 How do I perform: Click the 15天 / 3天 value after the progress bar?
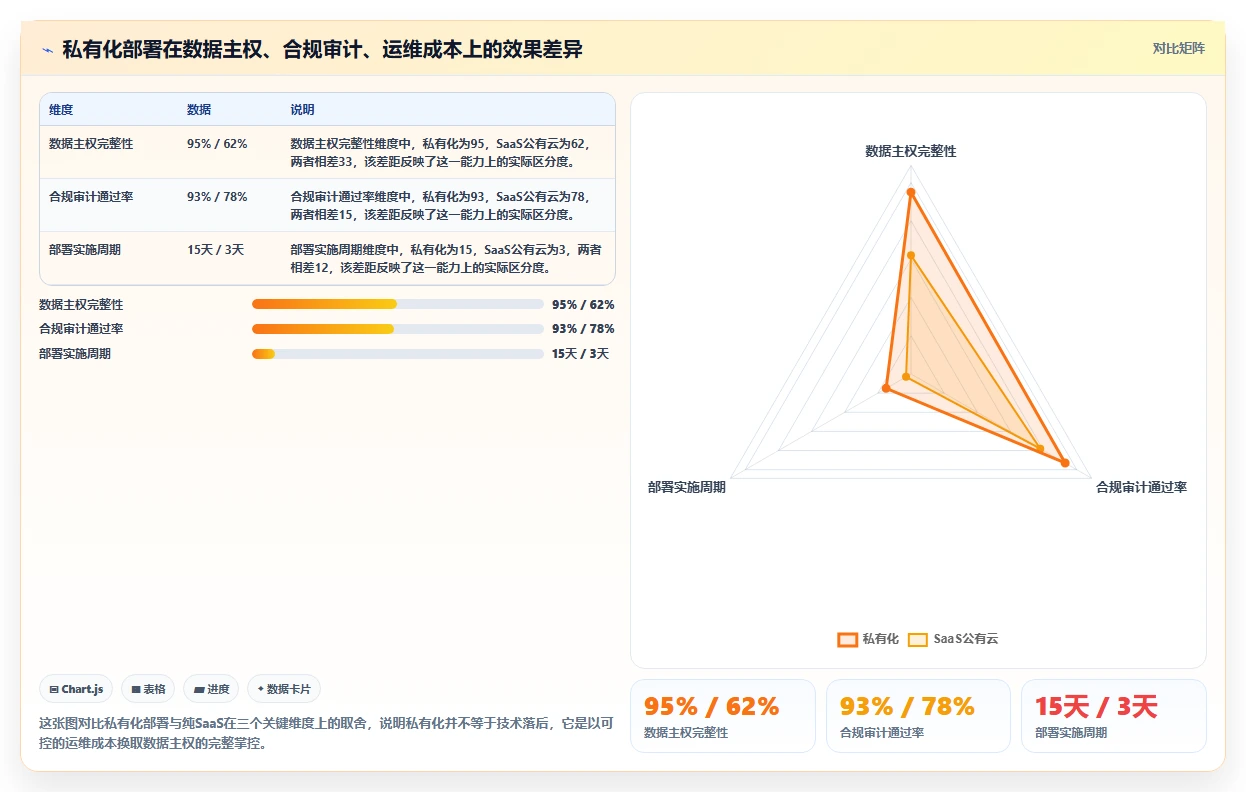pyautogui.click(x=580, y=354)
